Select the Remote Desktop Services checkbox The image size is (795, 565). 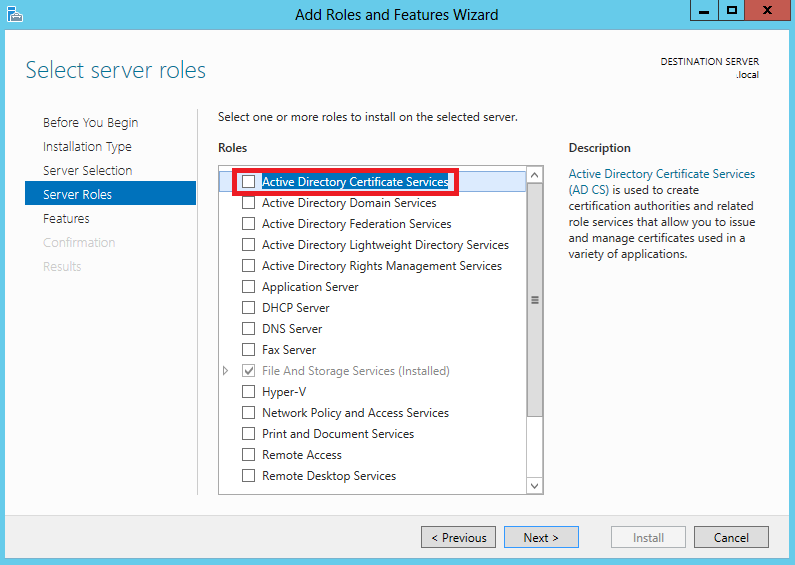click(x=248, y=476)
